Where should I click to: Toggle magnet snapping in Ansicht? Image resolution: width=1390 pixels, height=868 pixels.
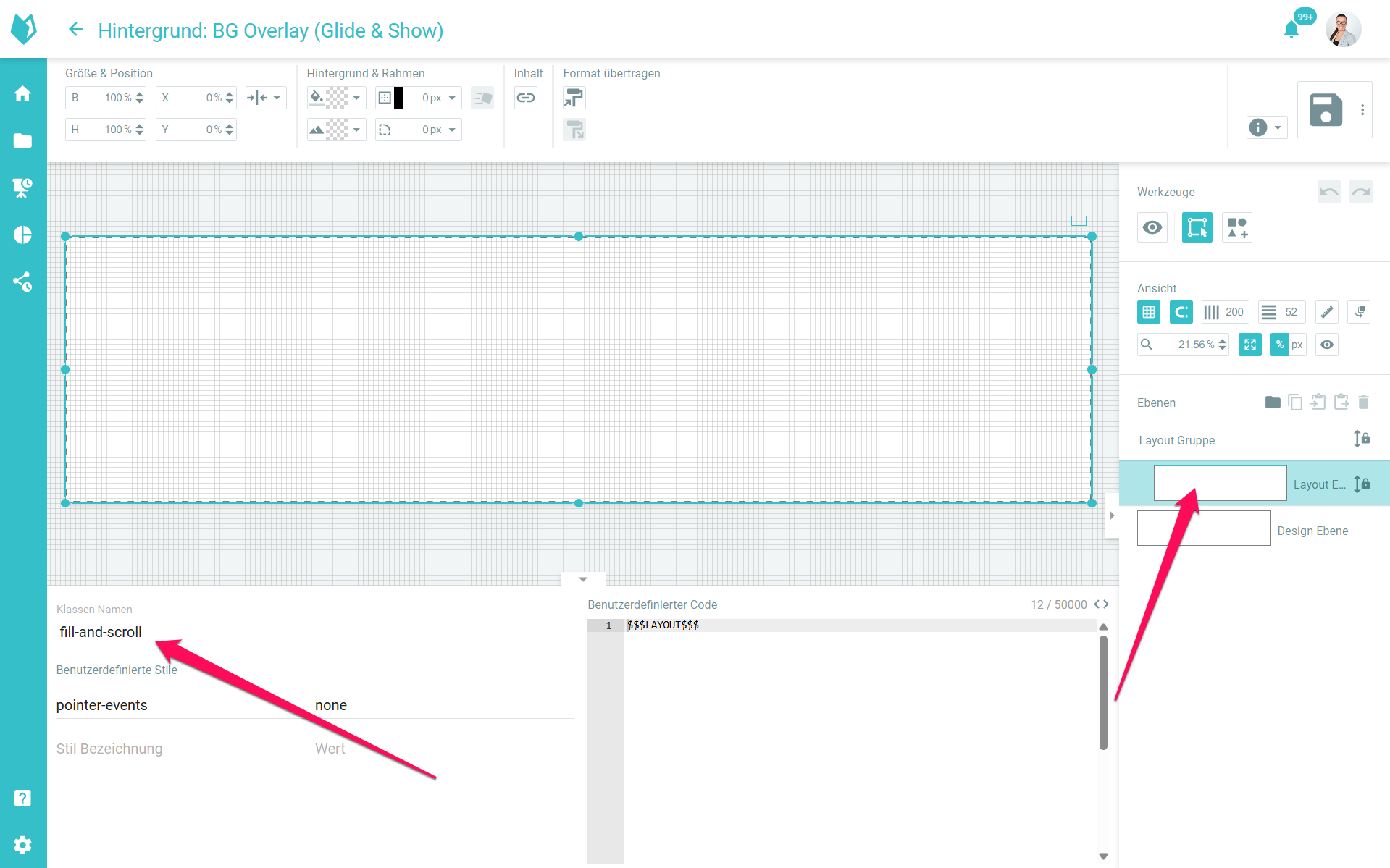pyautogui.click(x=1181, y=312)
